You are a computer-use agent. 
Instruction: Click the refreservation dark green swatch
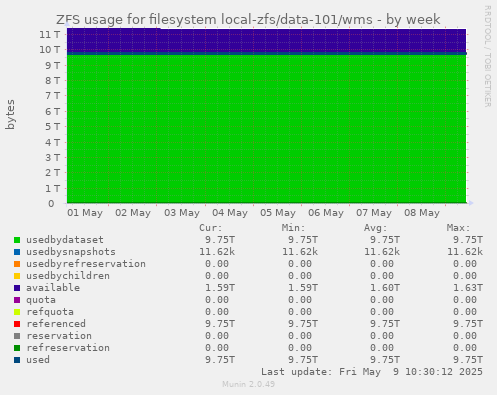(x=17, y=348)
